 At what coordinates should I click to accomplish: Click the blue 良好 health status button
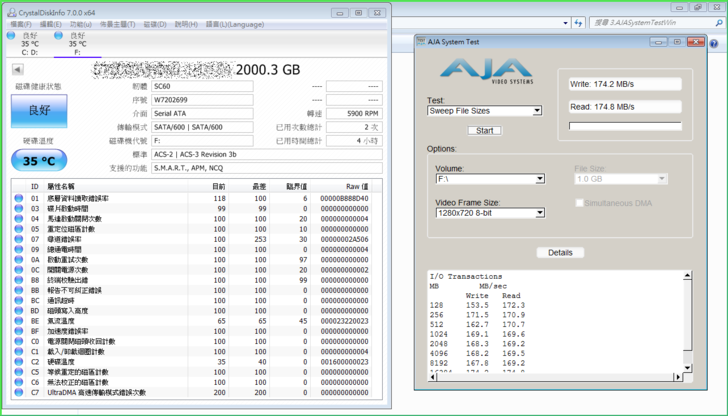(x=39, y=111)
